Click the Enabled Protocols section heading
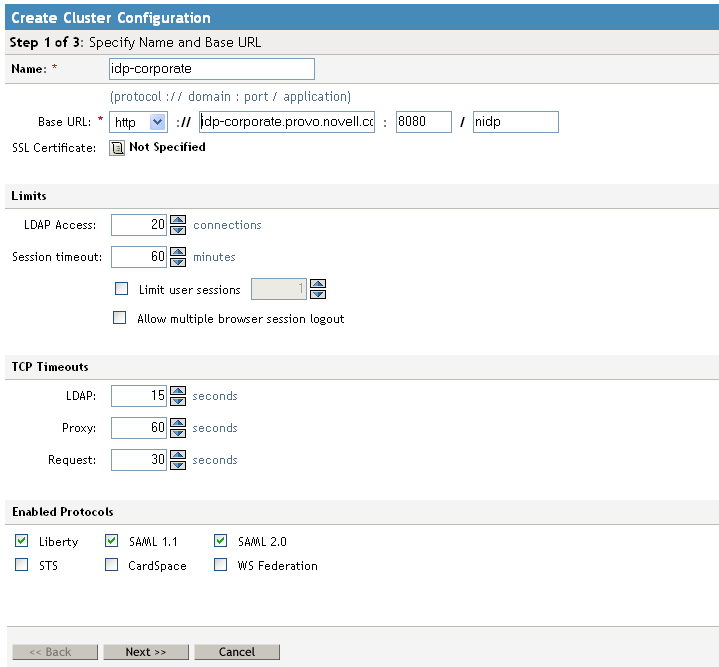The height and width of the screenshot is (667, 719). [63, 512]
